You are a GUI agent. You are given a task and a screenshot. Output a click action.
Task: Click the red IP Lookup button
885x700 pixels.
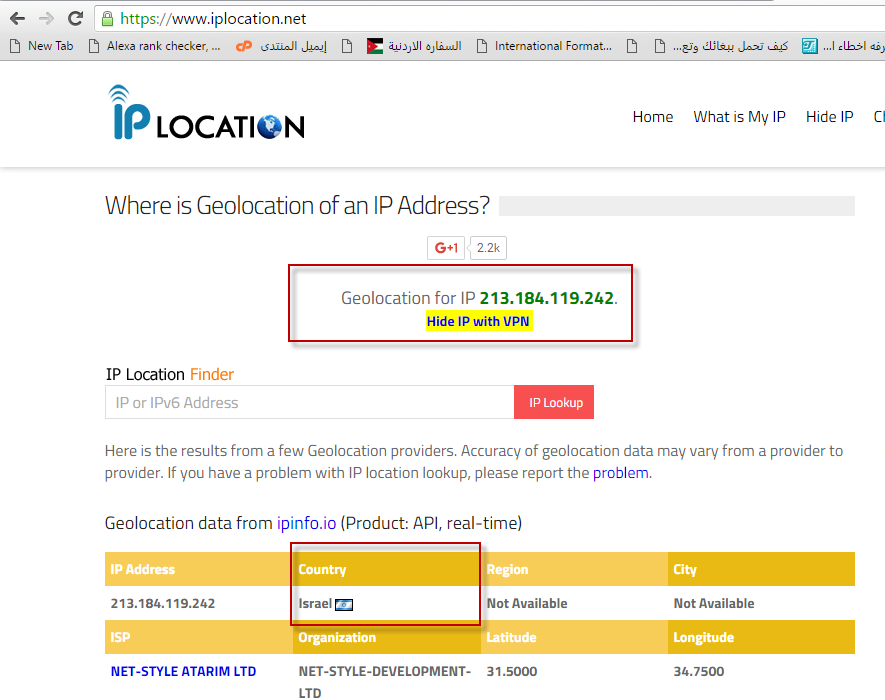tap(554, 402)
